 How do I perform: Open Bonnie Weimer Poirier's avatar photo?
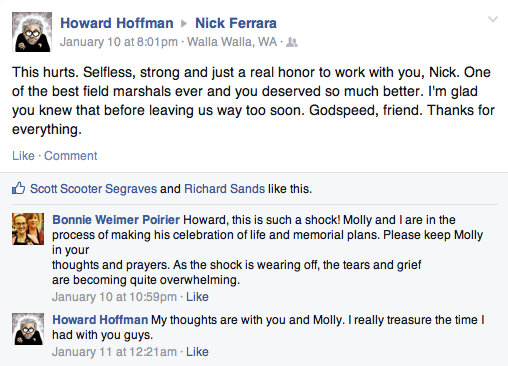click(x=28, y=229)
